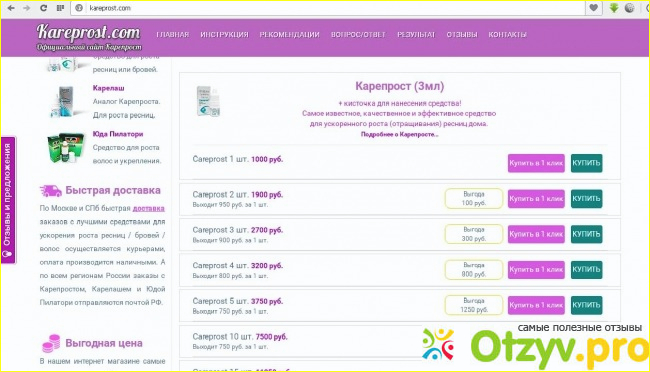This screenshot has width=650, height=372.
Task: Open the ВОПРОС/ОТВЕТ menu item
Action: pos(358,34)
